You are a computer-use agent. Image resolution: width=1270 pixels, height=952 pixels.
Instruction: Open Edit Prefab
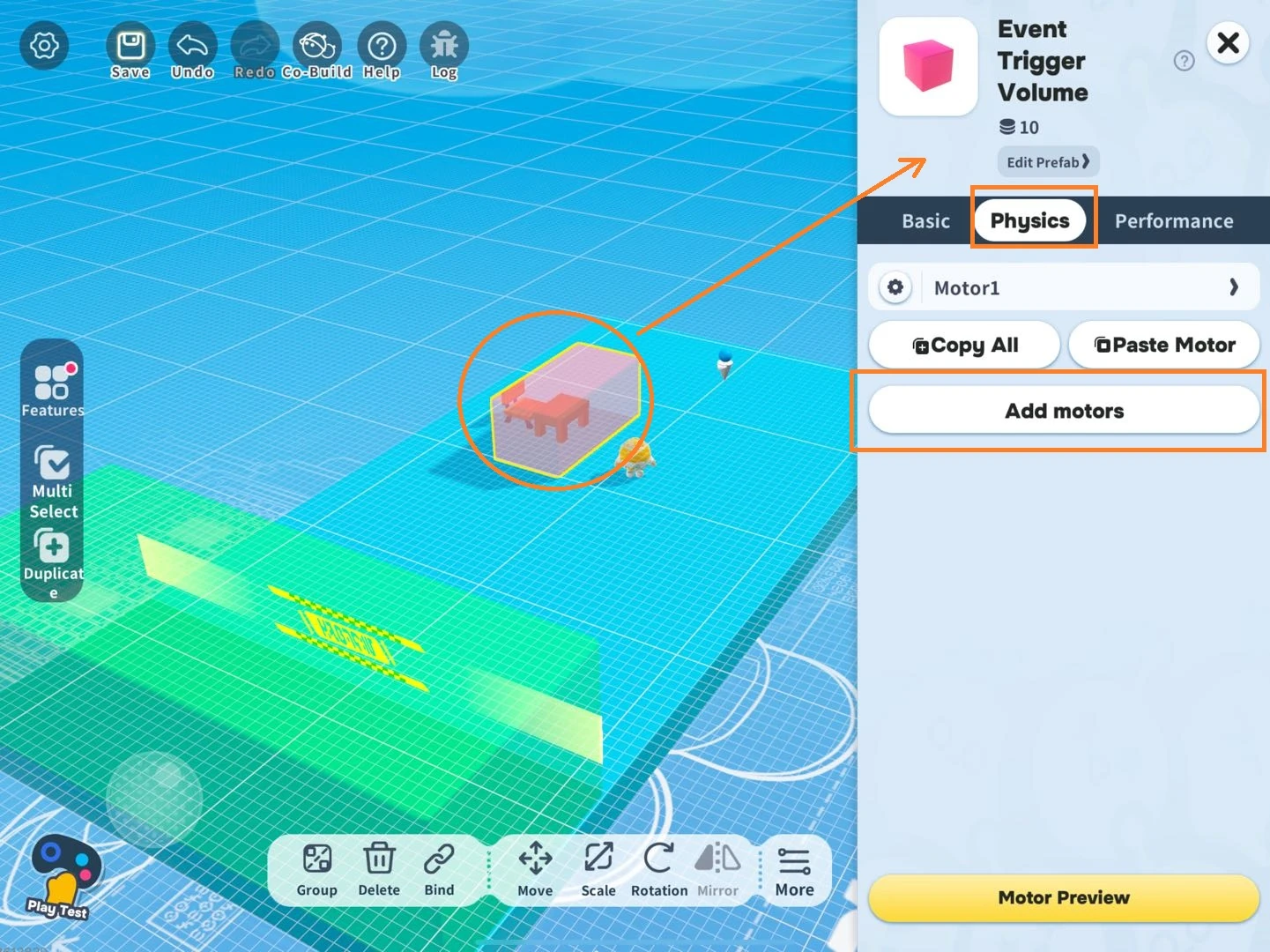[x=1048, y=162]
